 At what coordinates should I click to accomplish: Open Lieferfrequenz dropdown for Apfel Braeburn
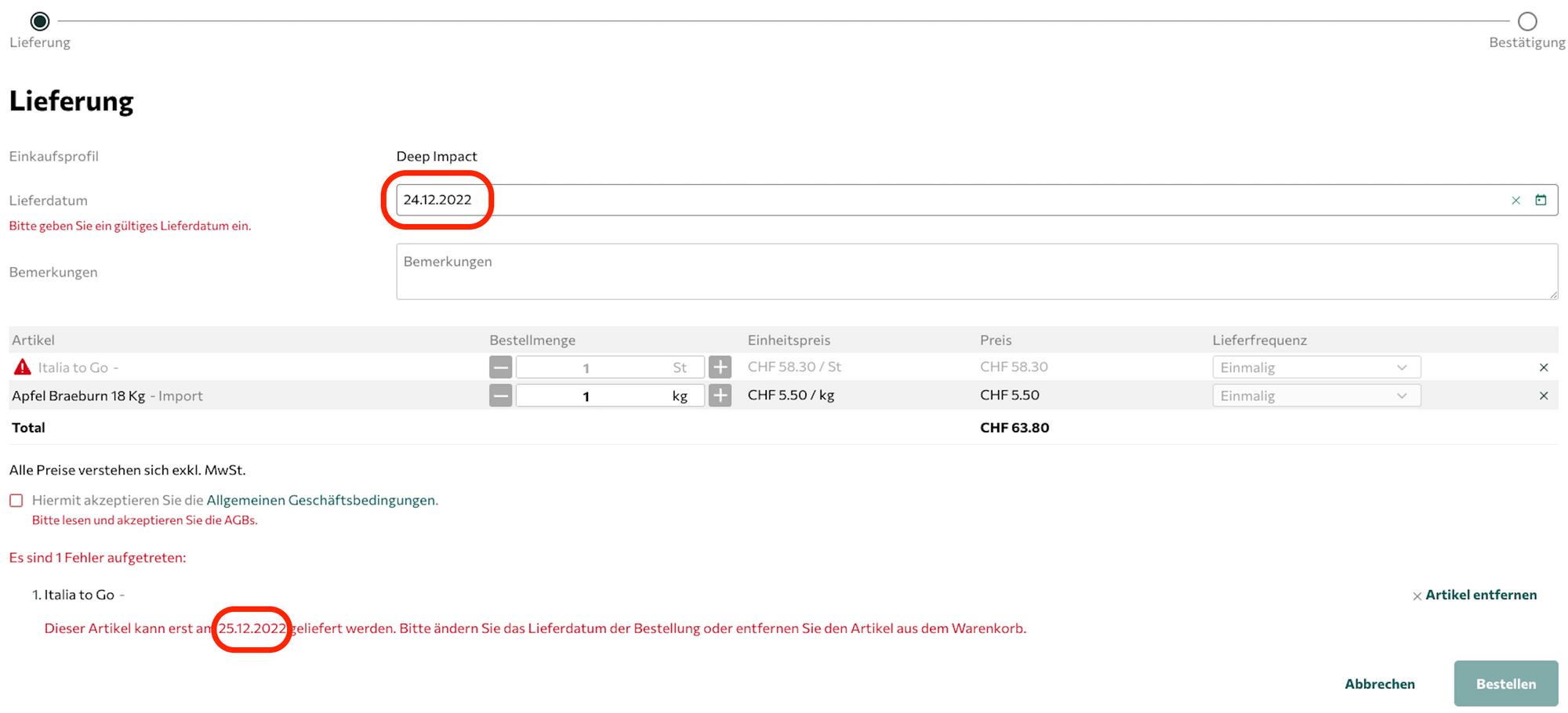1316,396
